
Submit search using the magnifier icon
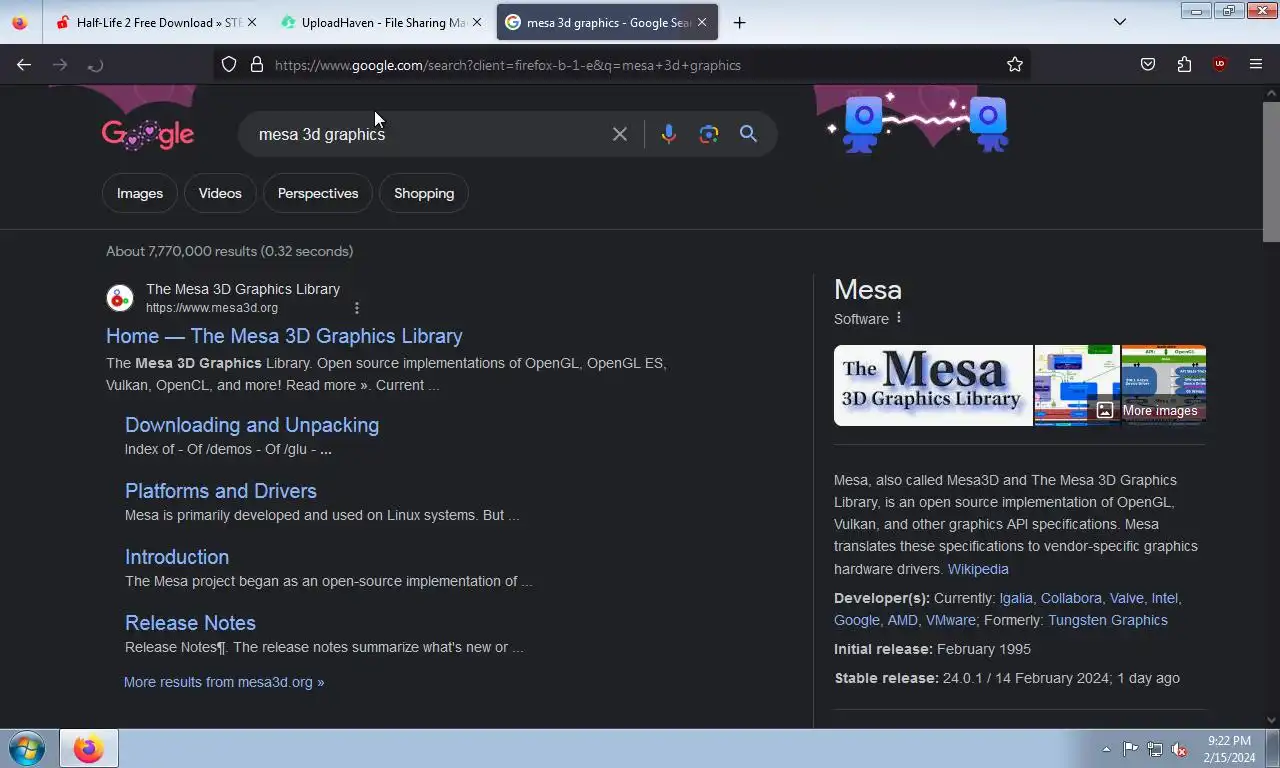coord(748,134)
